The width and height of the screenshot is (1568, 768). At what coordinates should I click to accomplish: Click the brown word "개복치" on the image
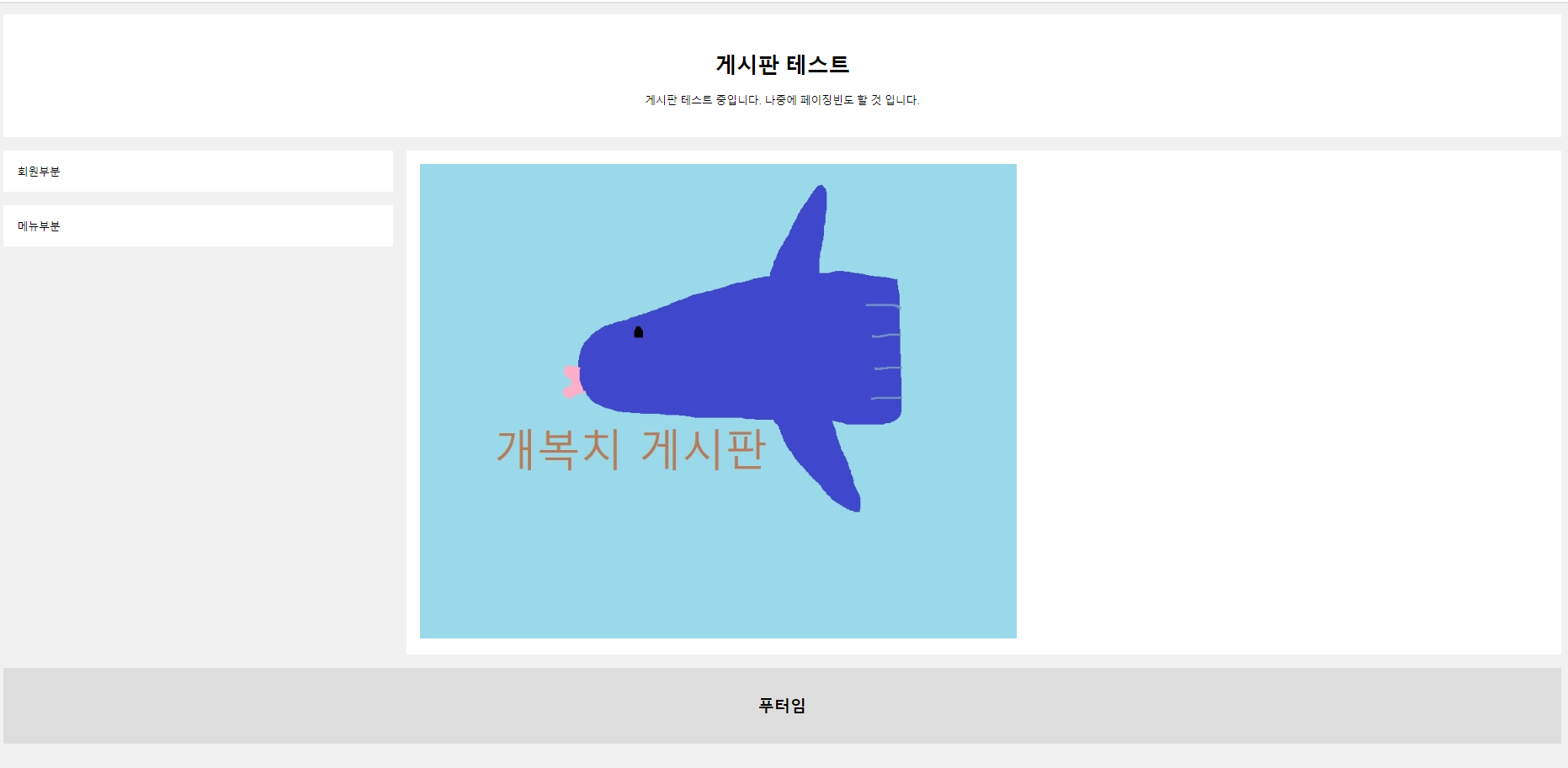point(558,449)
